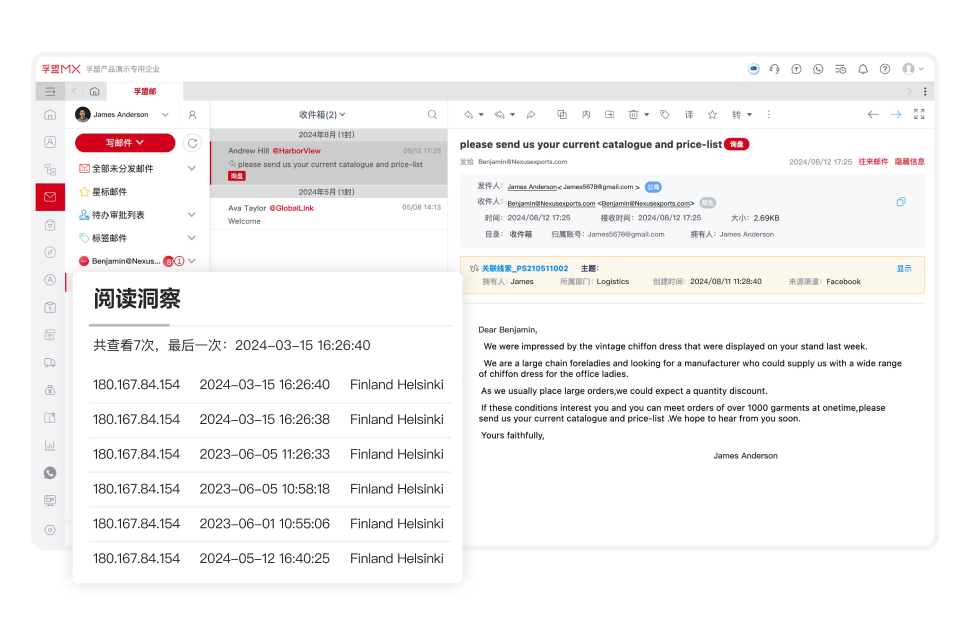Select 星标邮件 in the folder list
This screenshot has width=970, height=640.
click(110, 192)
